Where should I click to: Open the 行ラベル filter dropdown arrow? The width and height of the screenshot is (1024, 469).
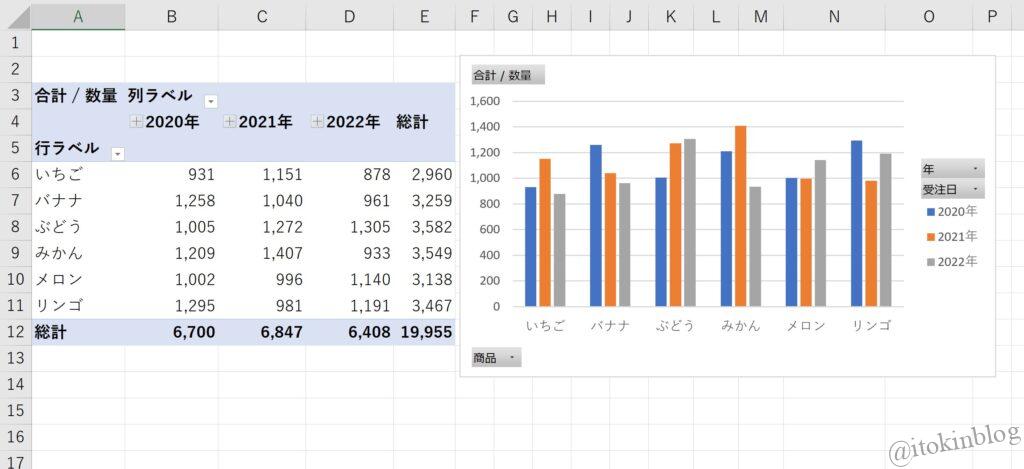pos(117,153)
